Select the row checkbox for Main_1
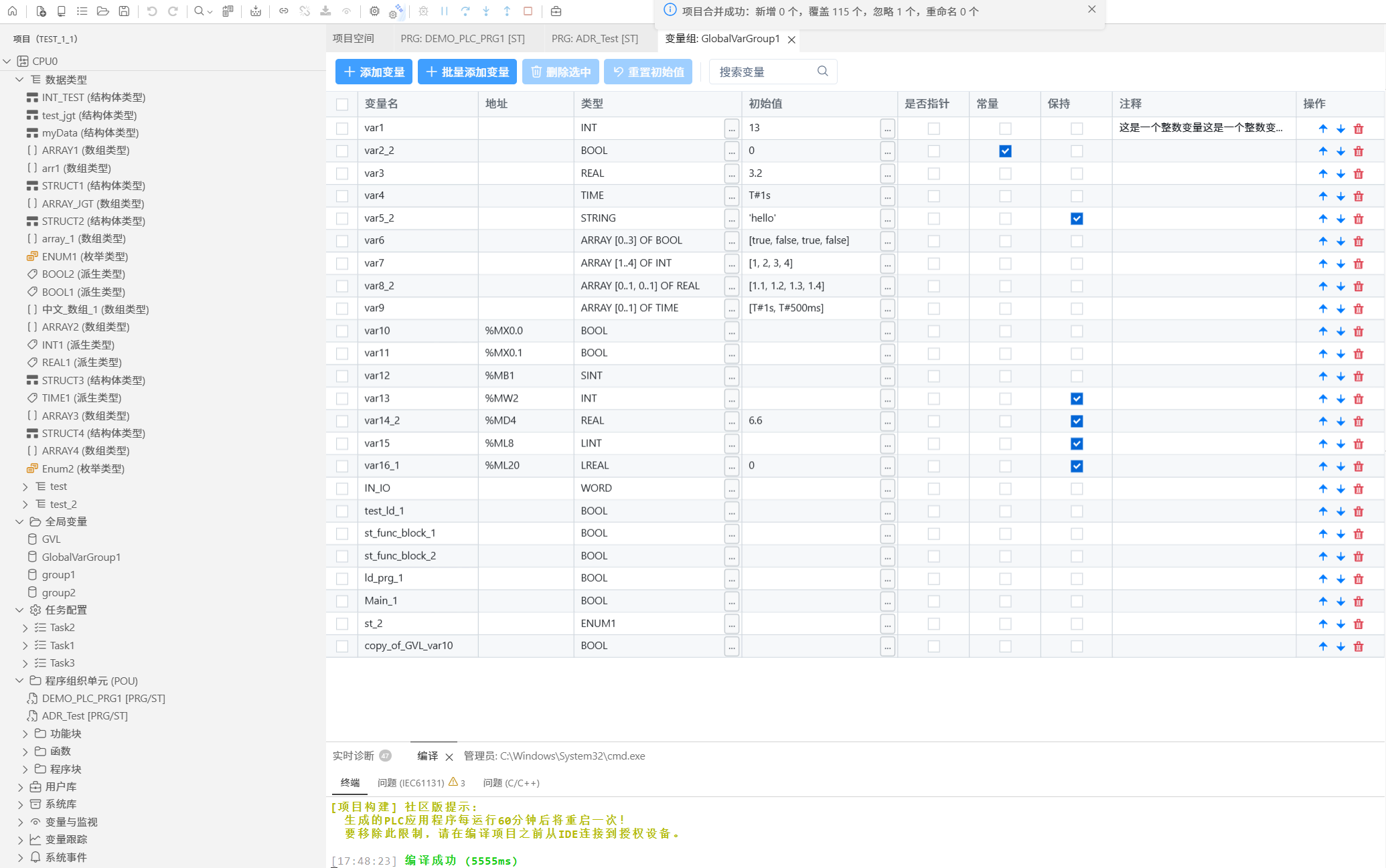This screenshot has height=868, width=1386. click(342, 601)
